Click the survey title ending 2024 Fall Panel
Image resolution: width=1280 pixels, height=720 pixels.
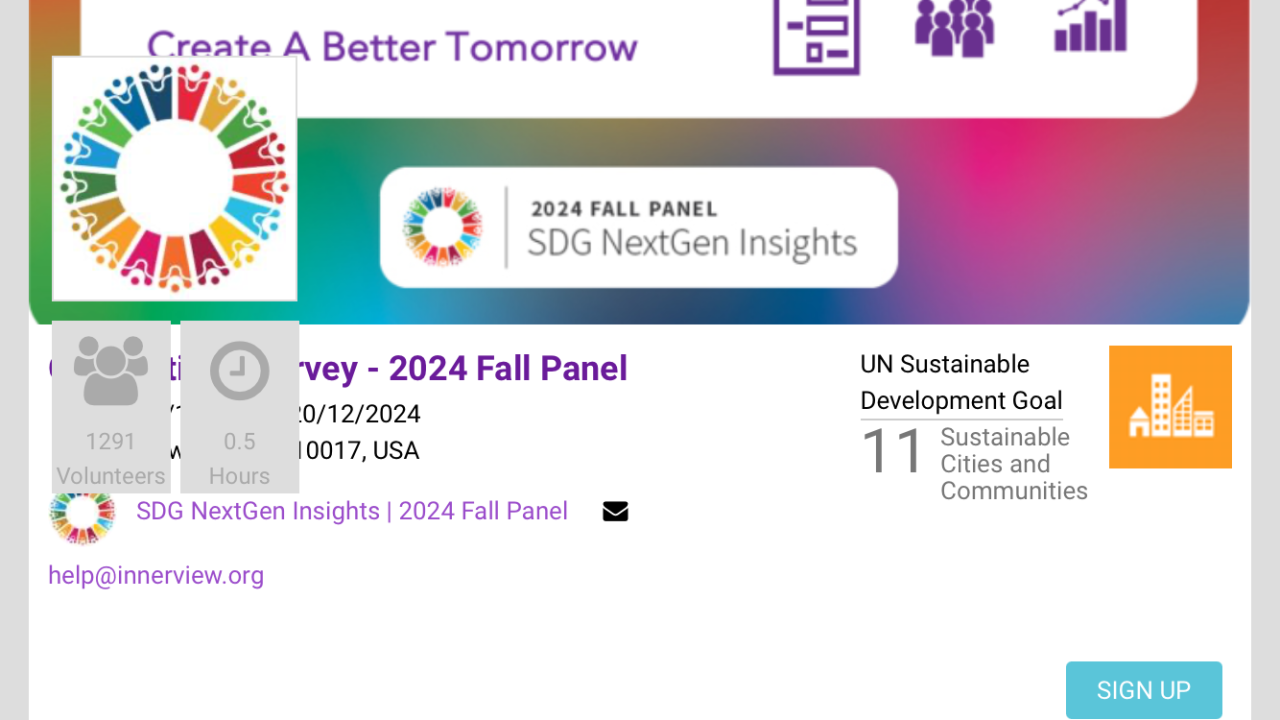458,368
